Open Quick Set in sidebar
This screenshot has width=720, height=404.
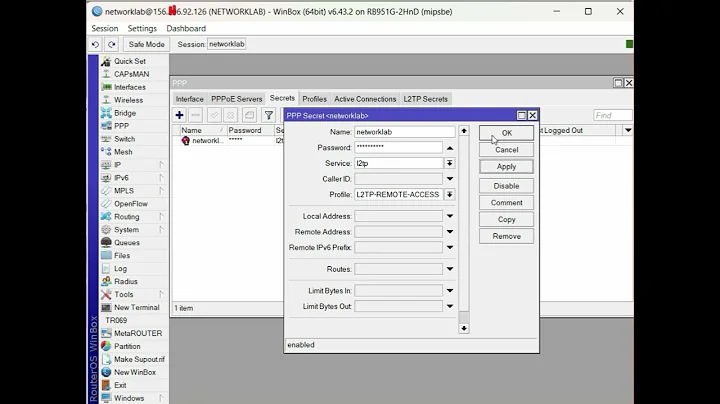click(130, 61)
